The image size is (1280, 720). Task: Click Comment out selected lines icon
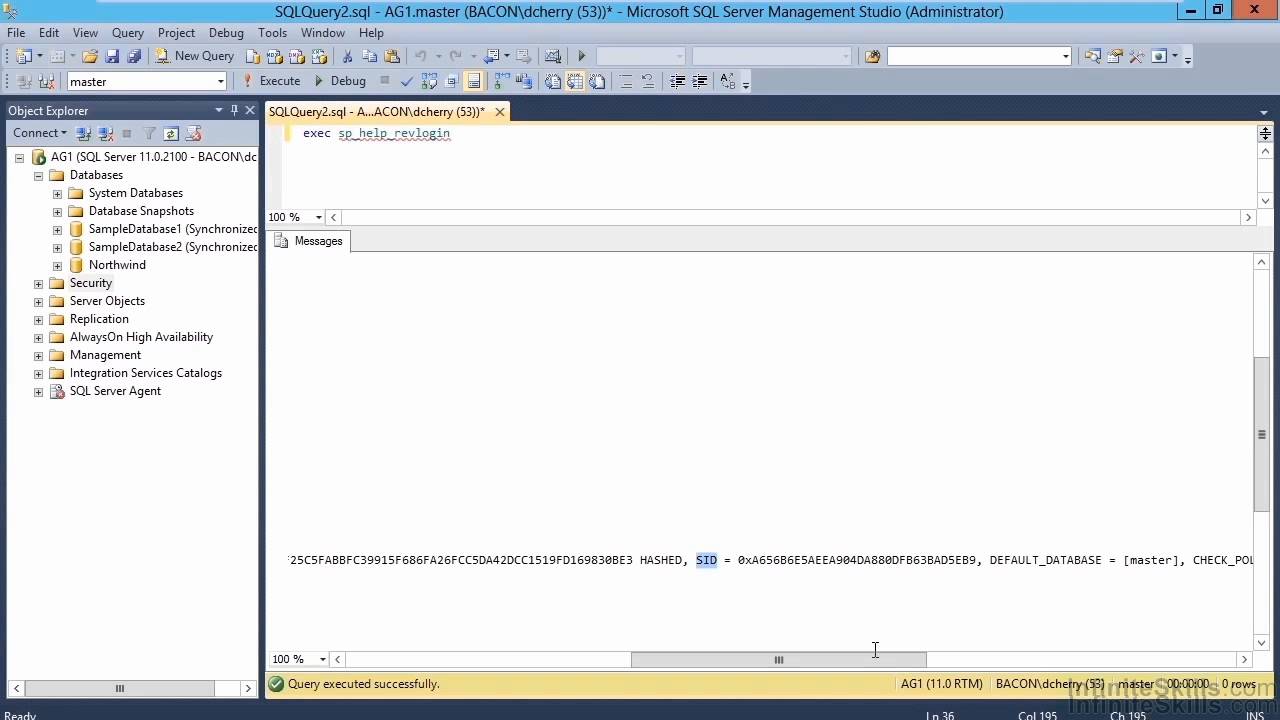[627, 81]
